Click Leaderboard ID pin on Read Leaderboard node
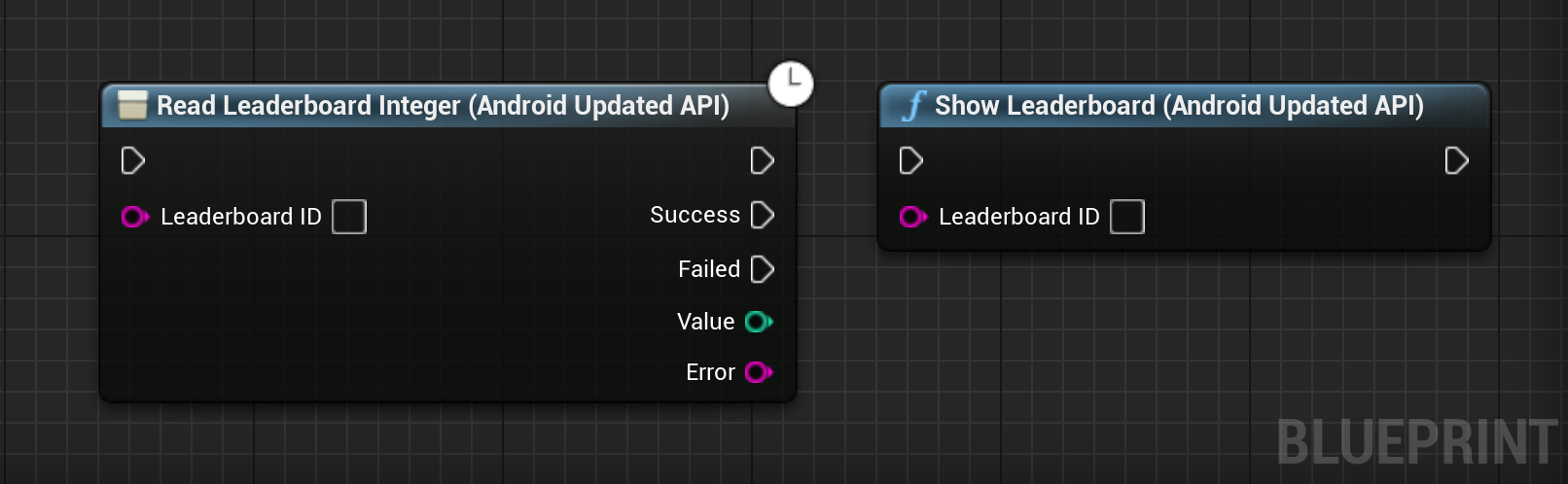 click(x=135, y=217)
